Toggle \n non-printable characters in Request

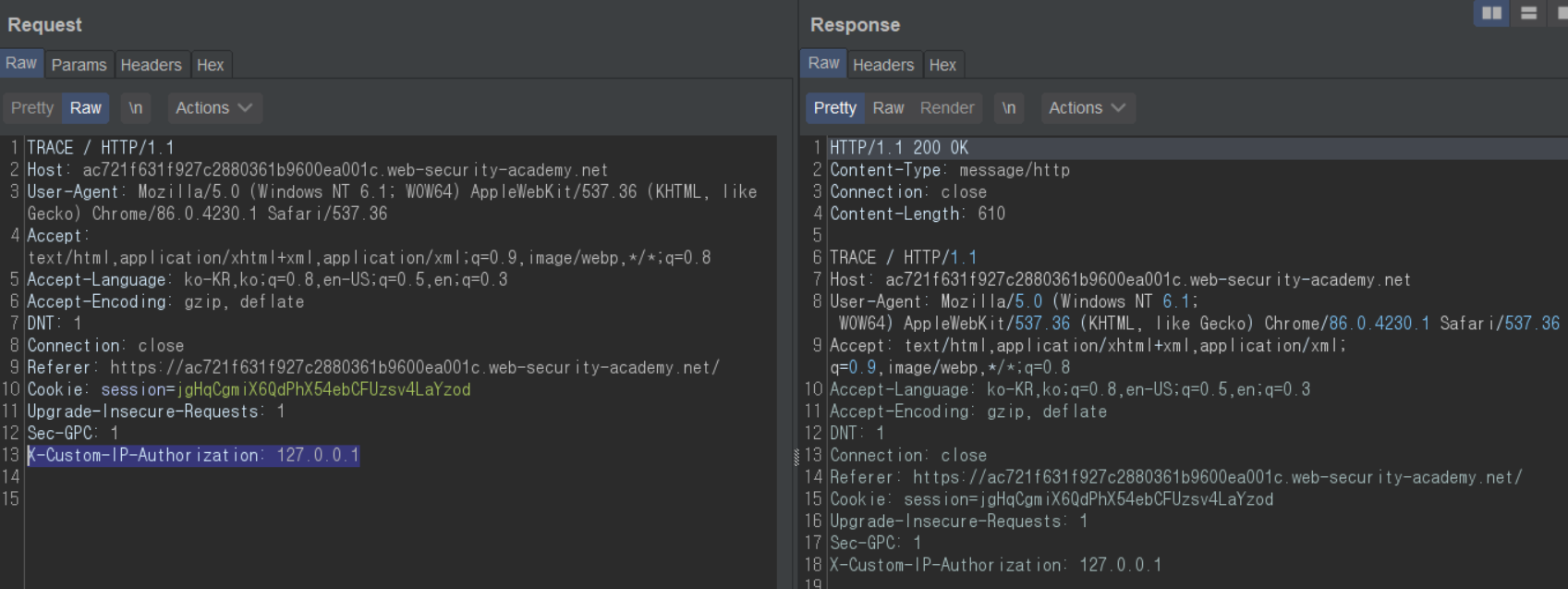pos(136,108)
